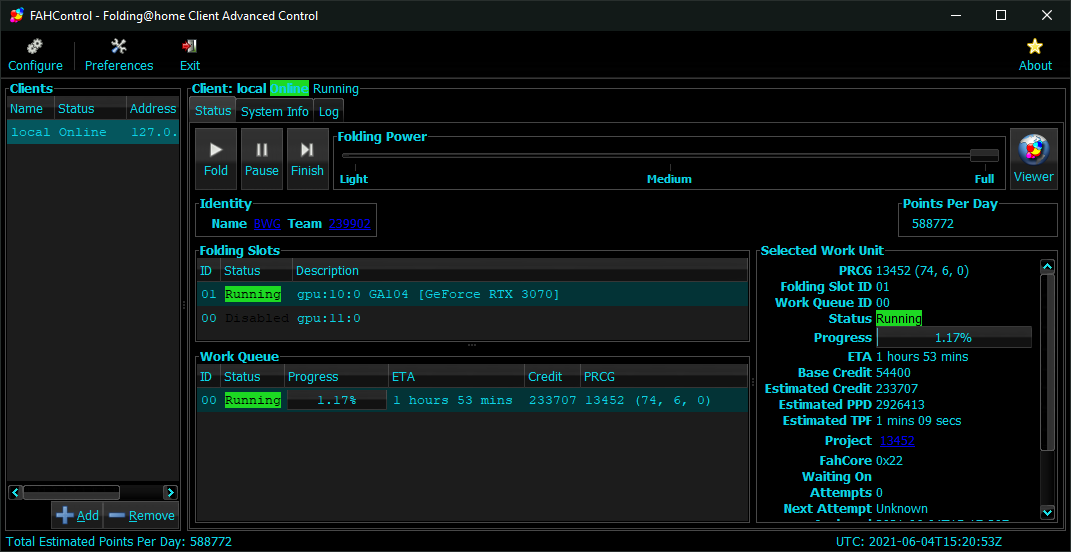Click clients list scroll left arrow

(15, 492)
